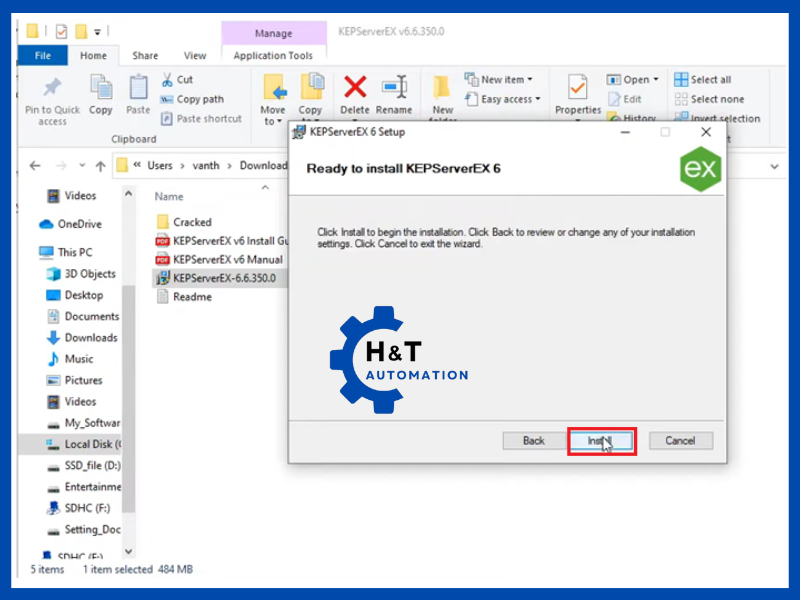This screenshot has height=600, width=800.
Task: Click Cancel in KEPServerEX setup
Action: (x=680, y=441)
